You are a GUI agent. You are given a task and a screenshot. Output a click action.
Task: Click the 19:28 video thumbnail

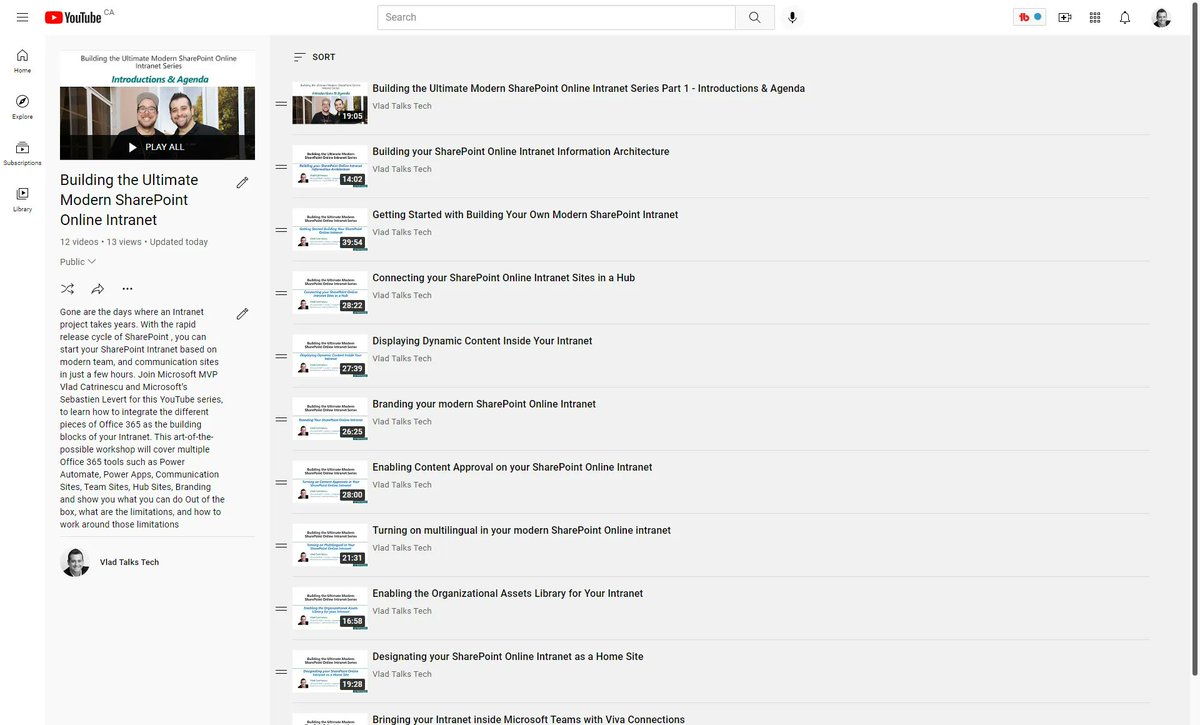pos(330,670)
